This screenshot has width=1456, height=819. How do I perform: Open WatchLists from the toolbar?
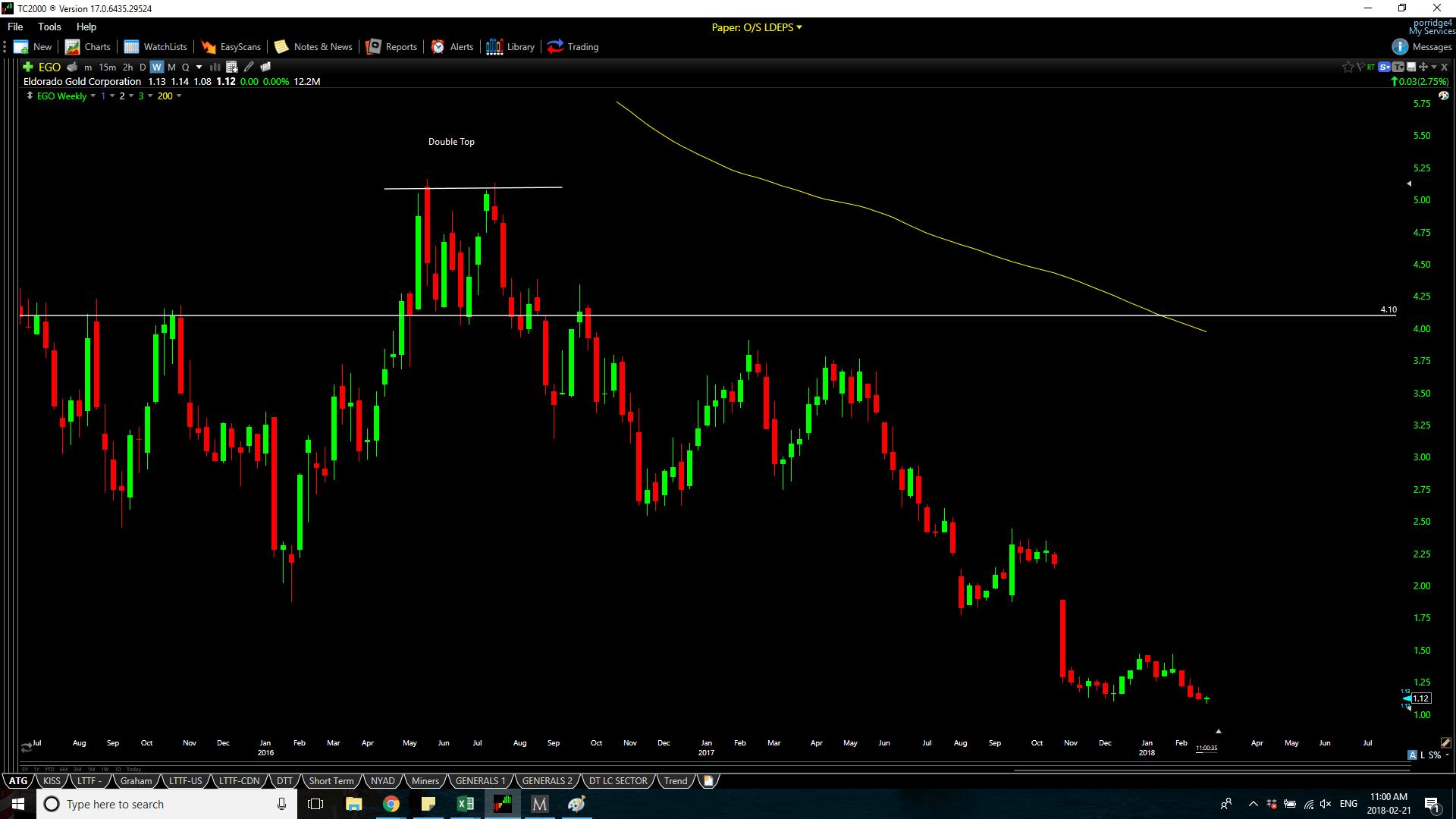point(155,47)
